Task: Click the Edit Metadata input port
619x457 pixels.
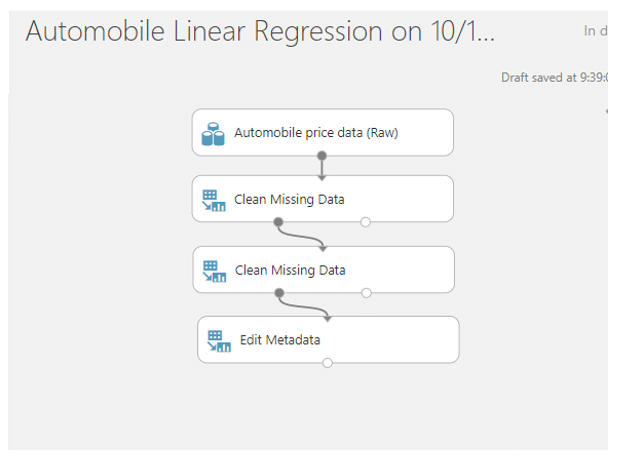Action: pyautogui.click(x=327, y=319)
